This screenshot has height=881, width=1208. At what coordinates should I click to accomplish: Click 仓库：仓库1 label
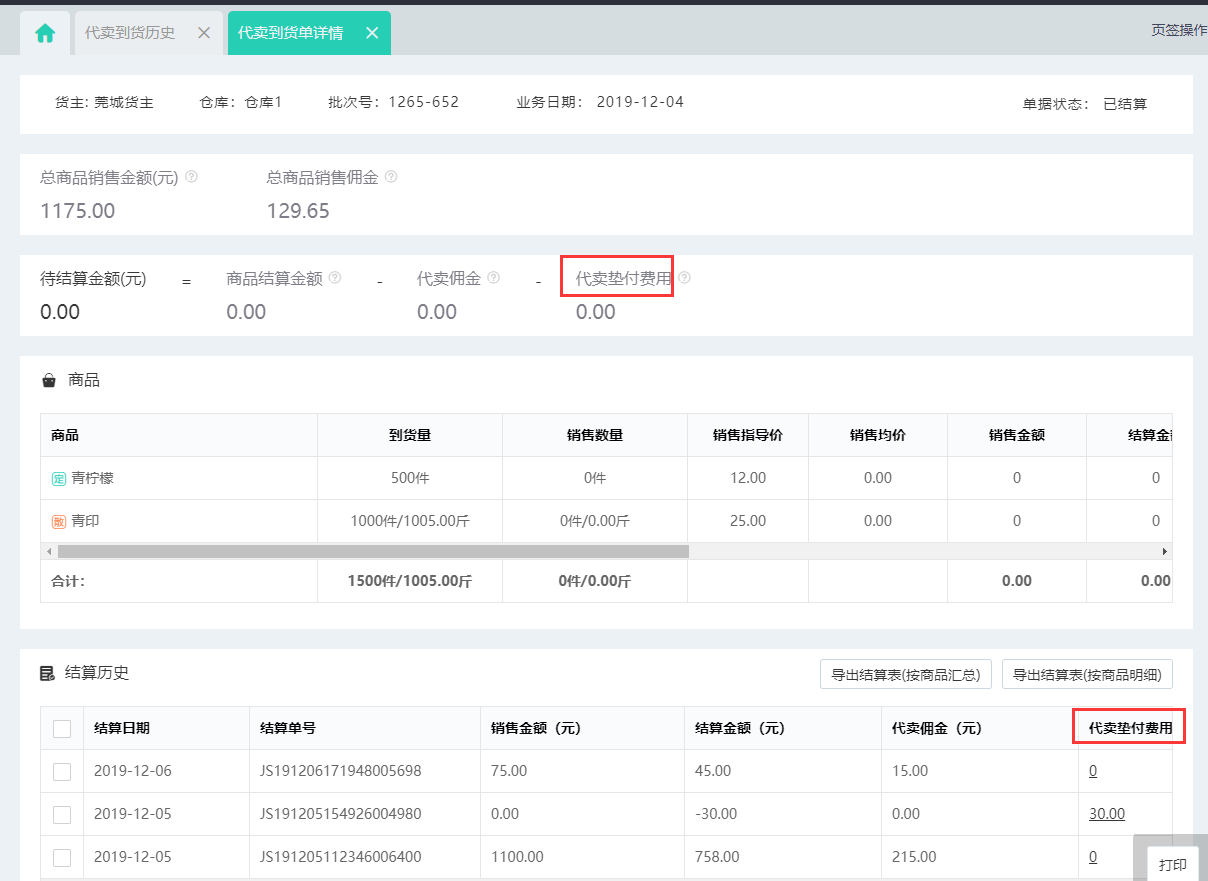tap(241, 102)
